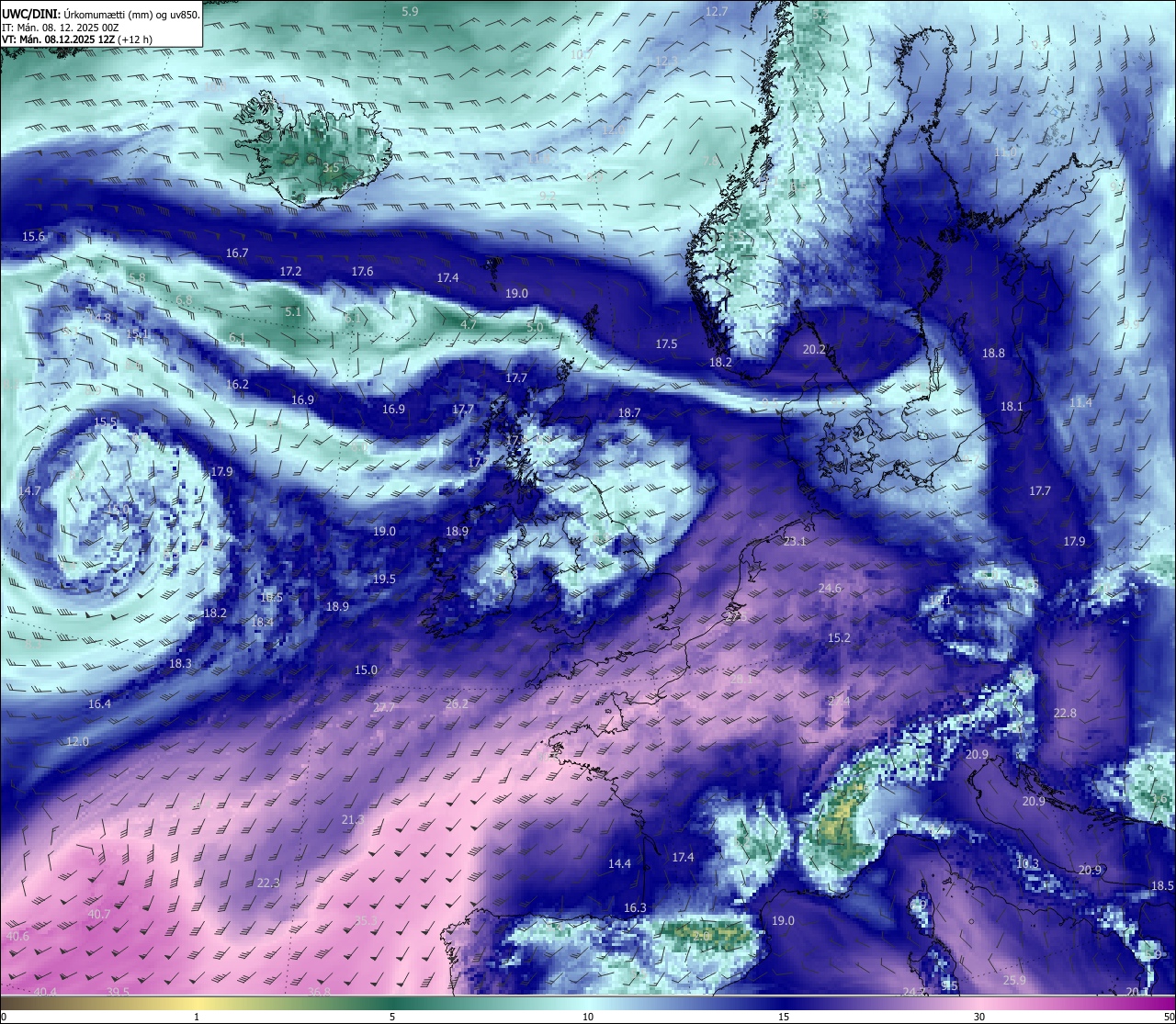Click the map value '16.4'
Viewport: 1176px width, 1024px height.
click(x=99, y=704)
